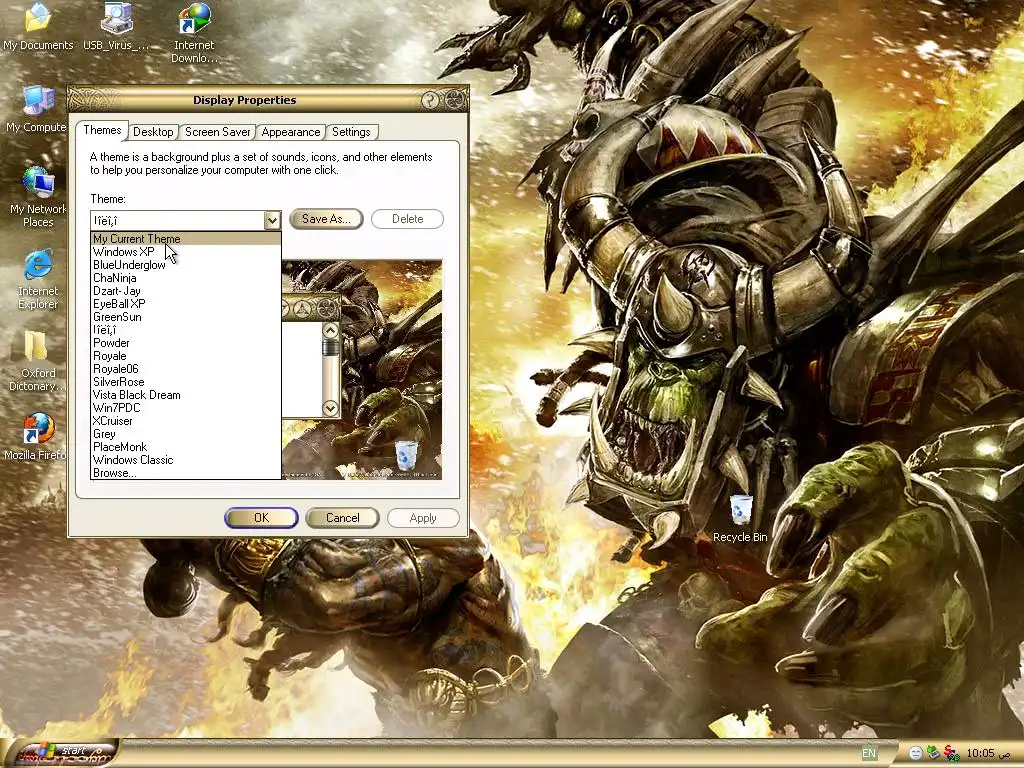Choose the Dzart- Jay theme

[x=185, y=291]
